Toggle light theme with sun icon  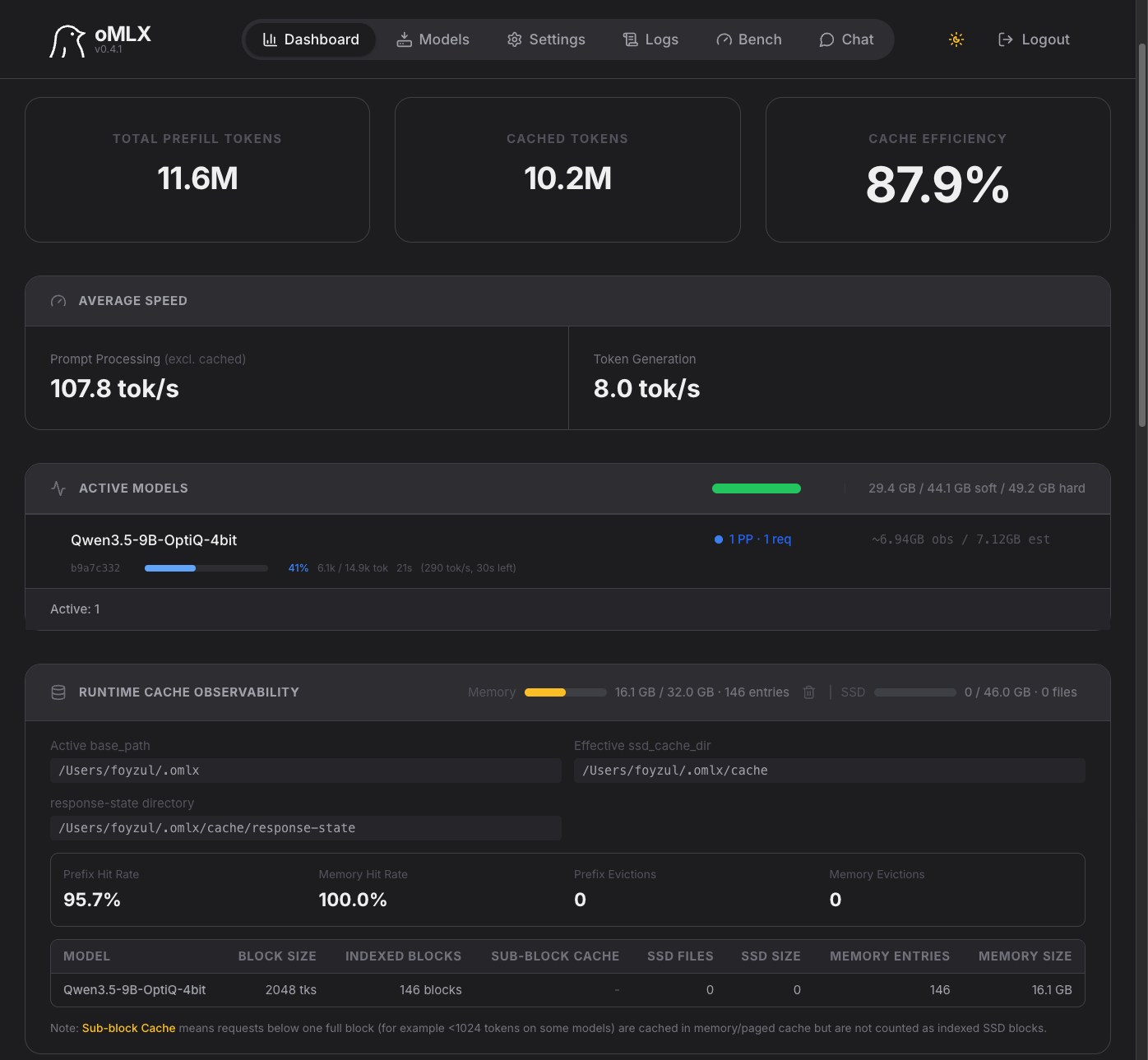point(956,39)
